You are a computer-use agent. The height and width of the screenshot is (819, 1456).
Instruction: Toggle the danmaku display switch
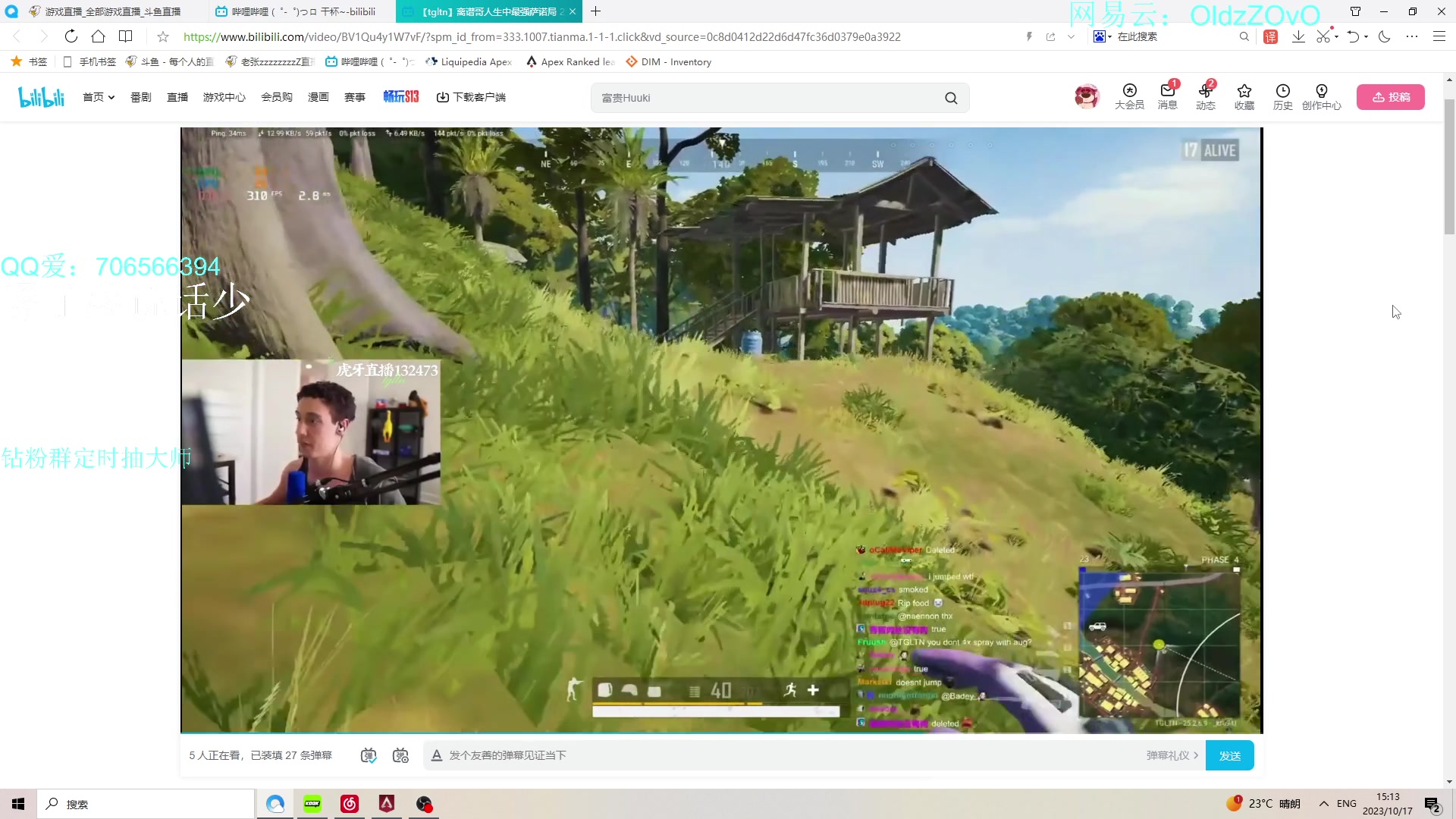tap(369, 755)
